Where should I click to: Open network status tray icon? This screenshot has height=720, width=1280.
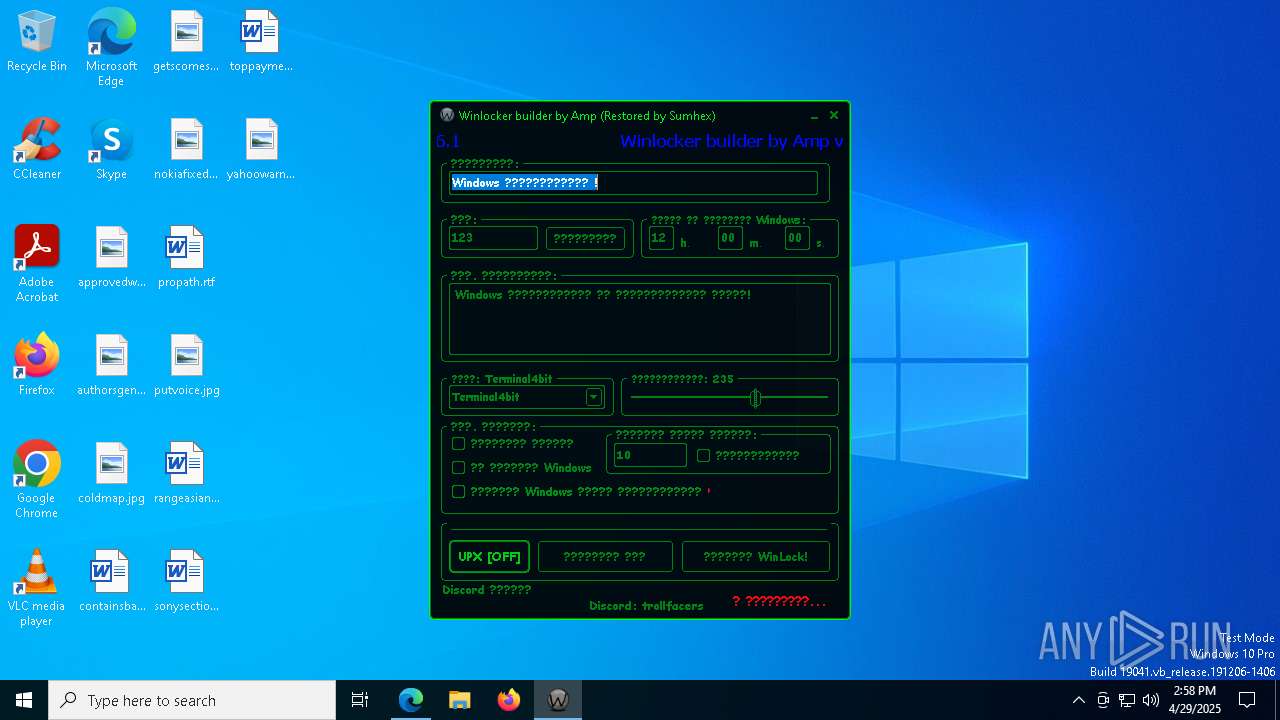(1127, 700)
